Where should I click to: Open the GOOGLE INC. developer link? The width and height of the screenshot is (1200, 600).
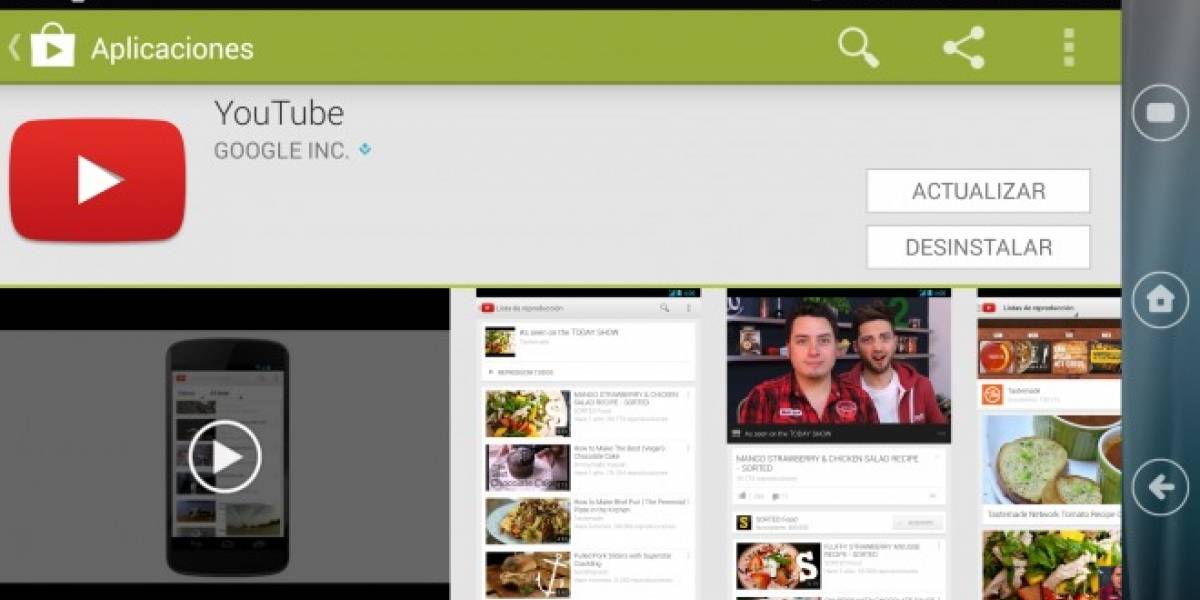coord(282,150)
